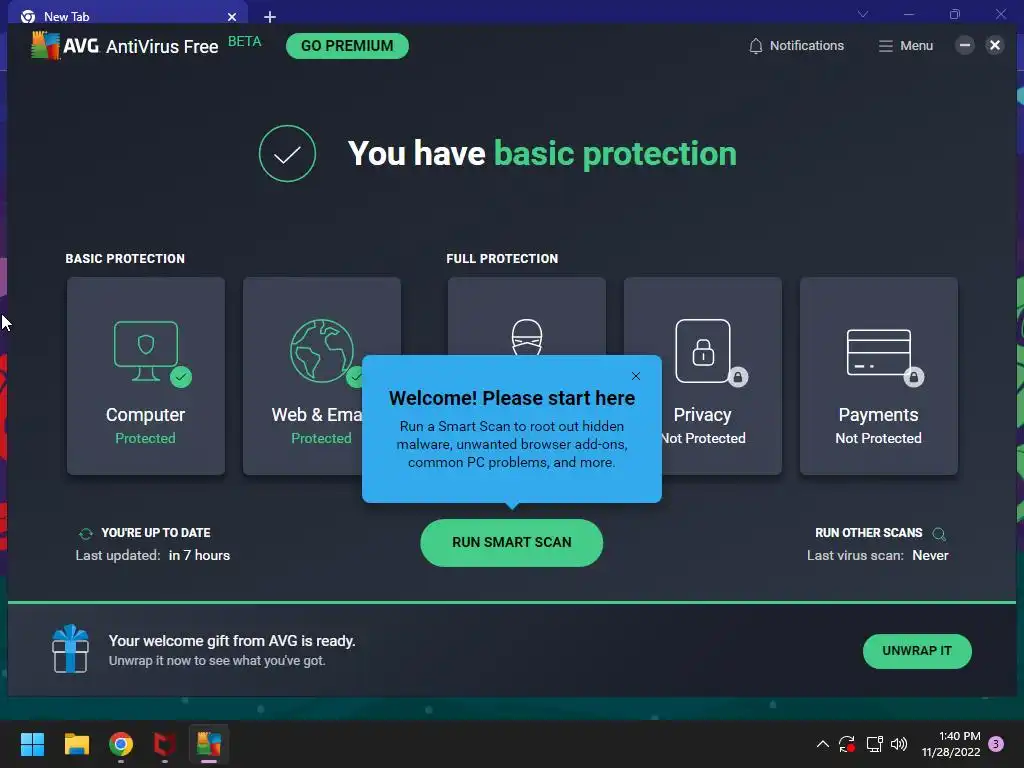Open the Windows Start menu
This screenshot has height=768, width=1024.
point(32,744)
